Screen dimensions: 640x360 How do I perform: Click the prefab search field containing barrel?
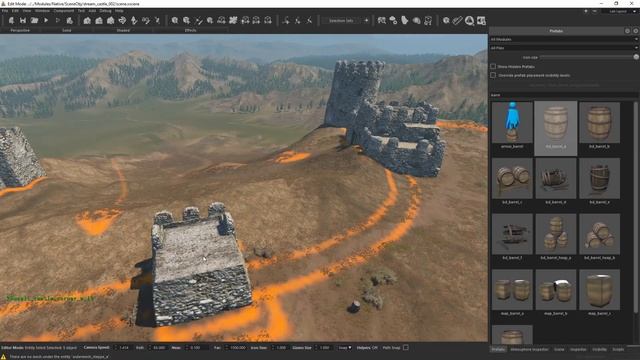(x=564, y=95)
